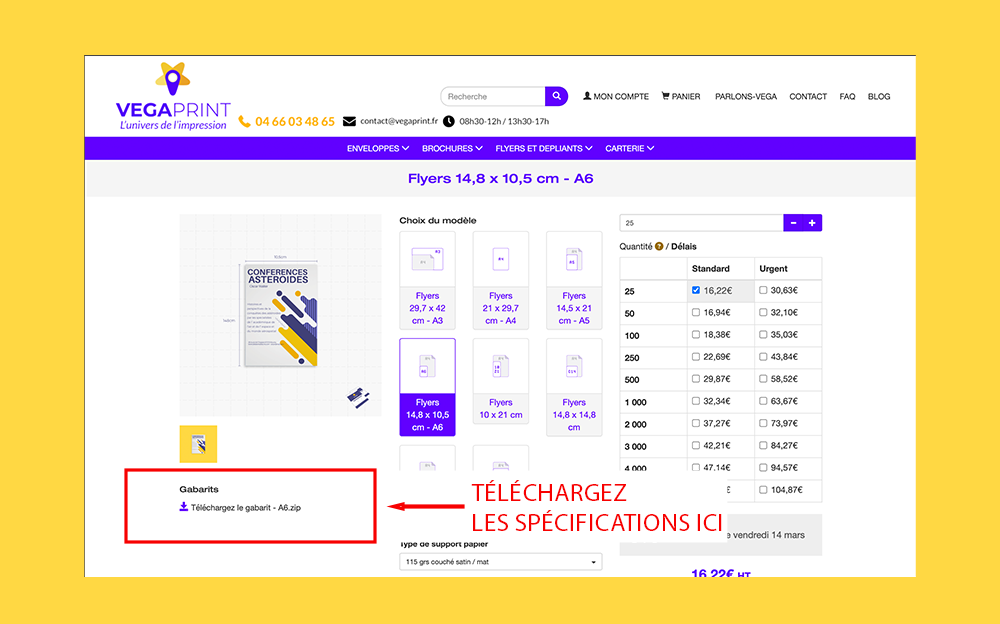1000x624 pixels.
Task: Check Urgent 104,87€ option
Action: tap(763, 490)
